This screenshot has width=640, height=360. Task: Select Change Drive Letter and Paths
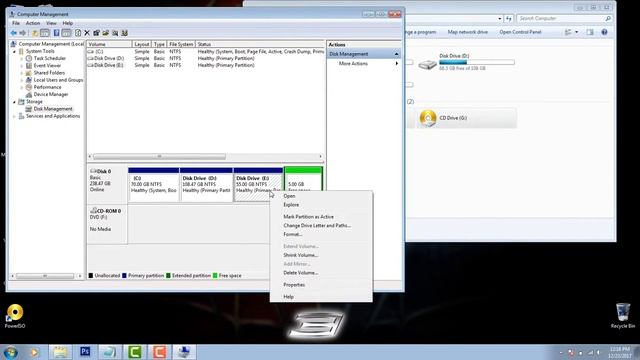[x=321, y=226]
